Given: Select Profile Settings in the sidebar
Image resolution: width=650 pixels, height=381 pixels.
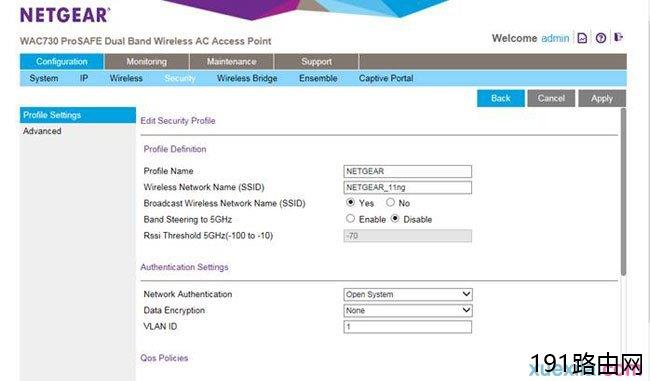Looking at the screenshot, I should click(78, 115).
